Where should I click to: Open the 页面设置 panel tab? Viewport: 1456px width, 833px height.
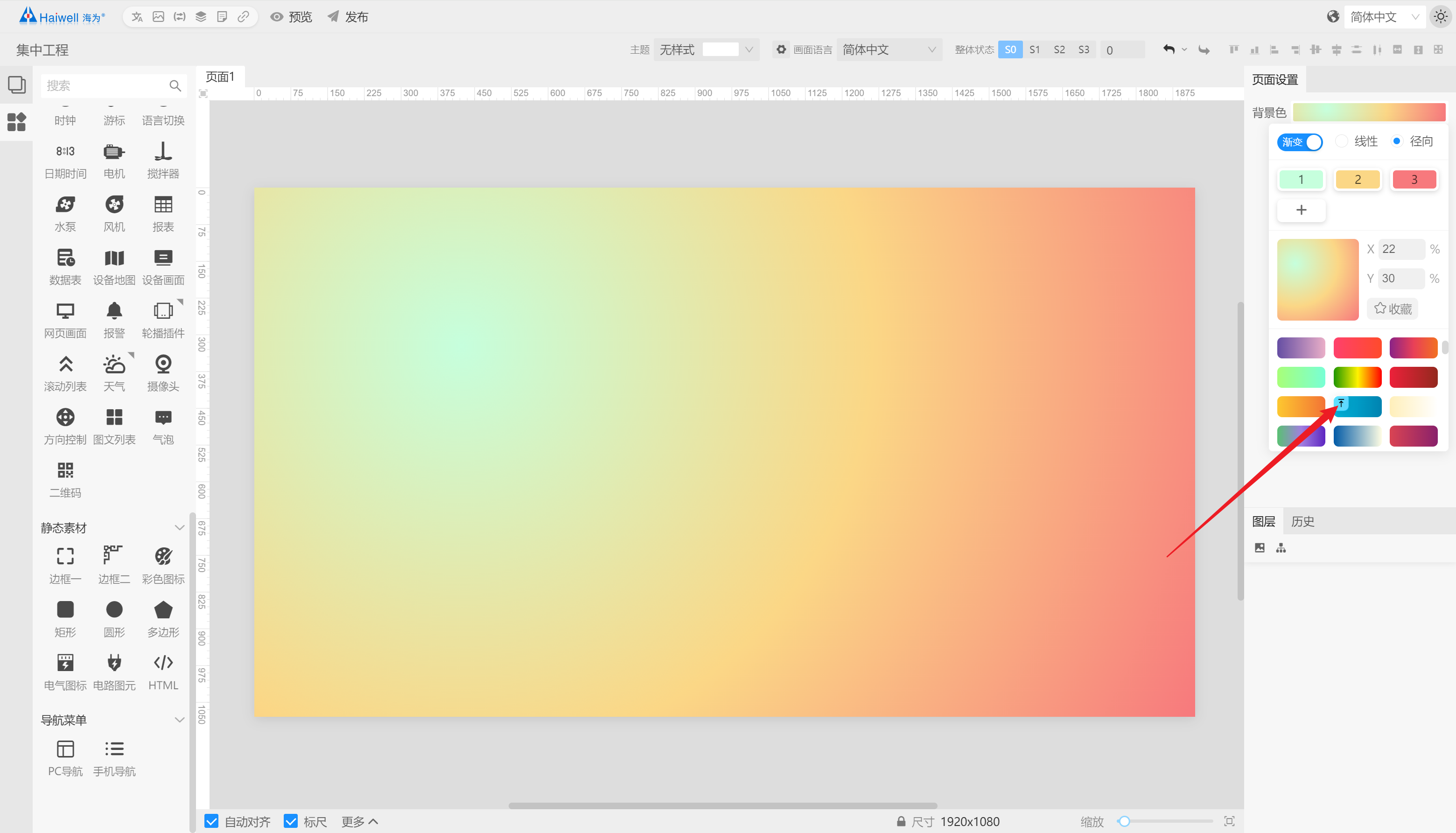point(1275,79)
